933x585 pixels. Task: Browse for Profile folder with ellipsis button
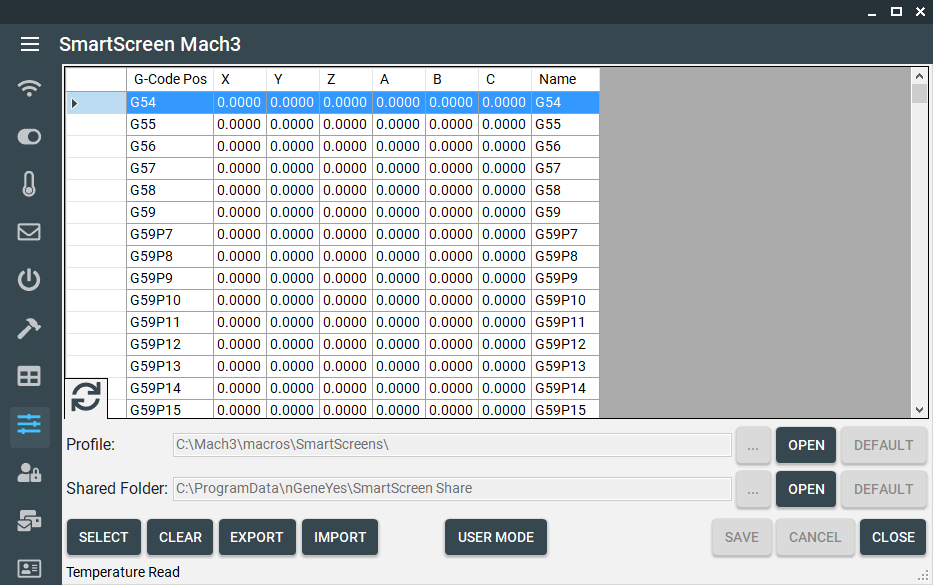point(753,445)
